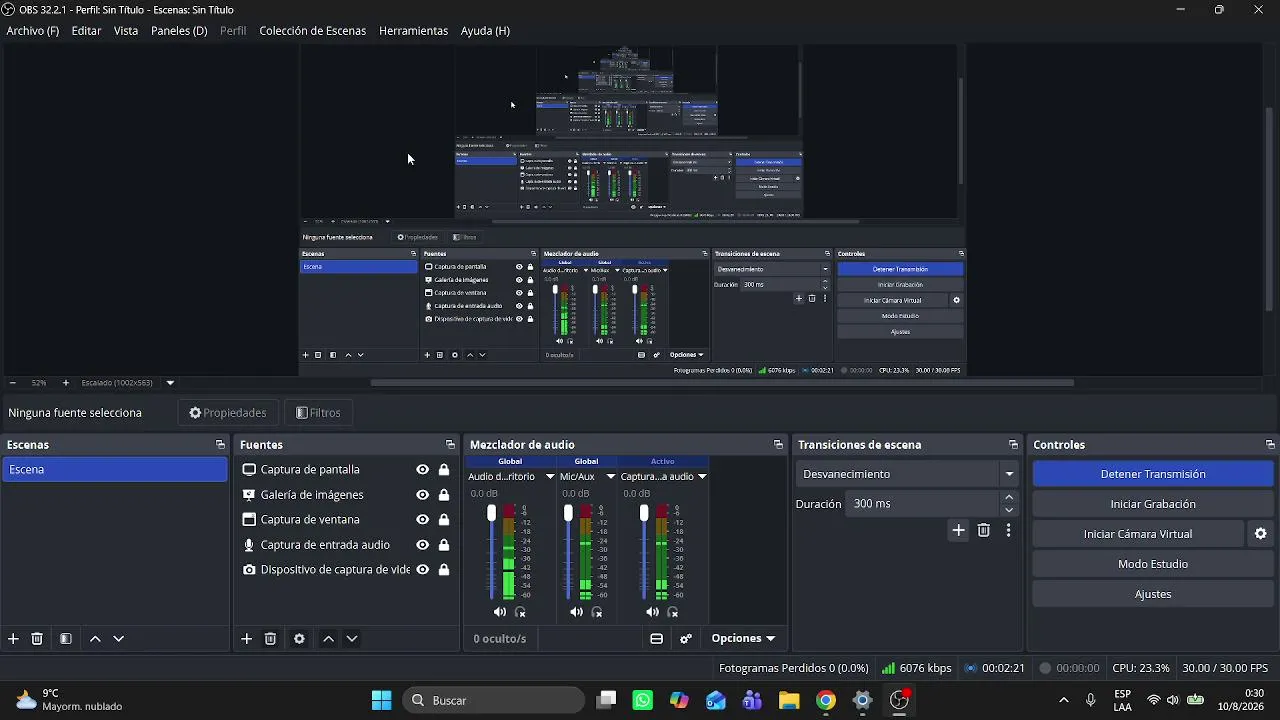
Task: Expand the Opciones dropdown in audio mixer
Action: tap(743, 639)
